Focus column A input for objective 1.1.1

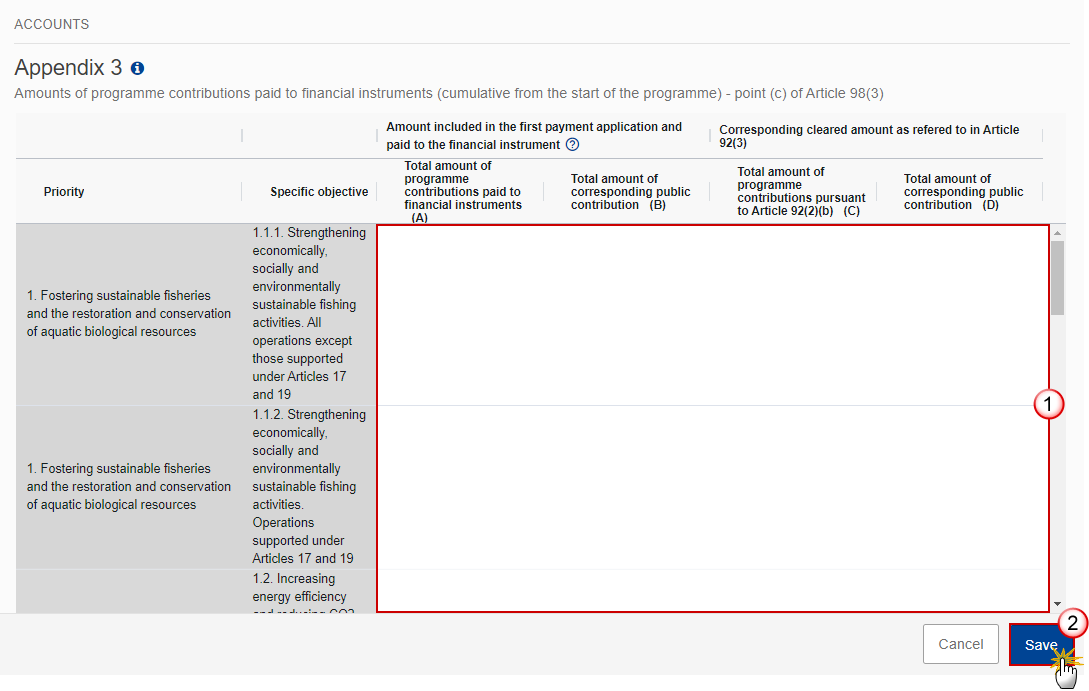(460, 314)
